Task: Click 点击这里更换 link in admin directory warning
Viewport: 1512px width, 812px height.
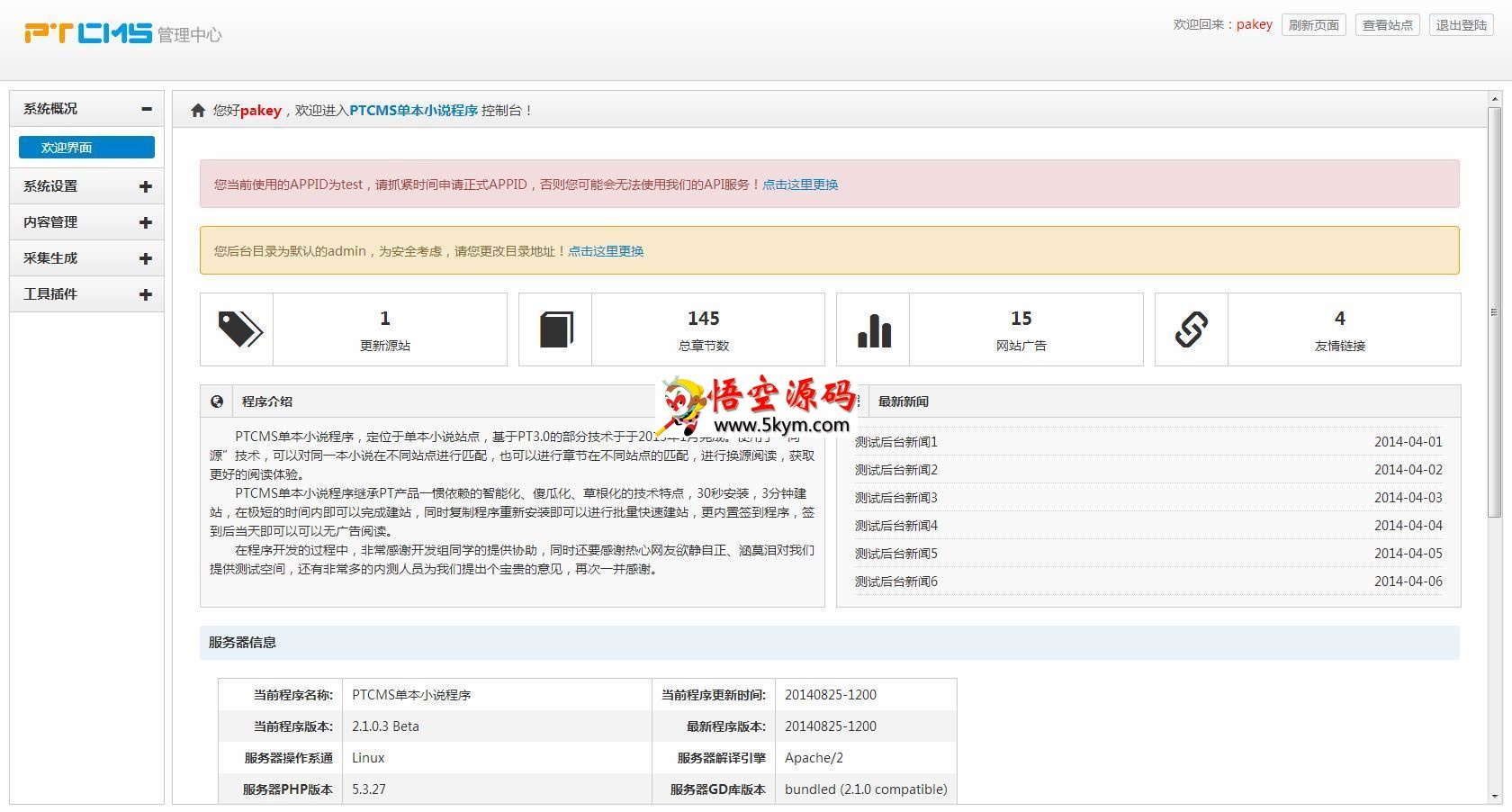Action: pyautogui.click(x=606, y=251)
